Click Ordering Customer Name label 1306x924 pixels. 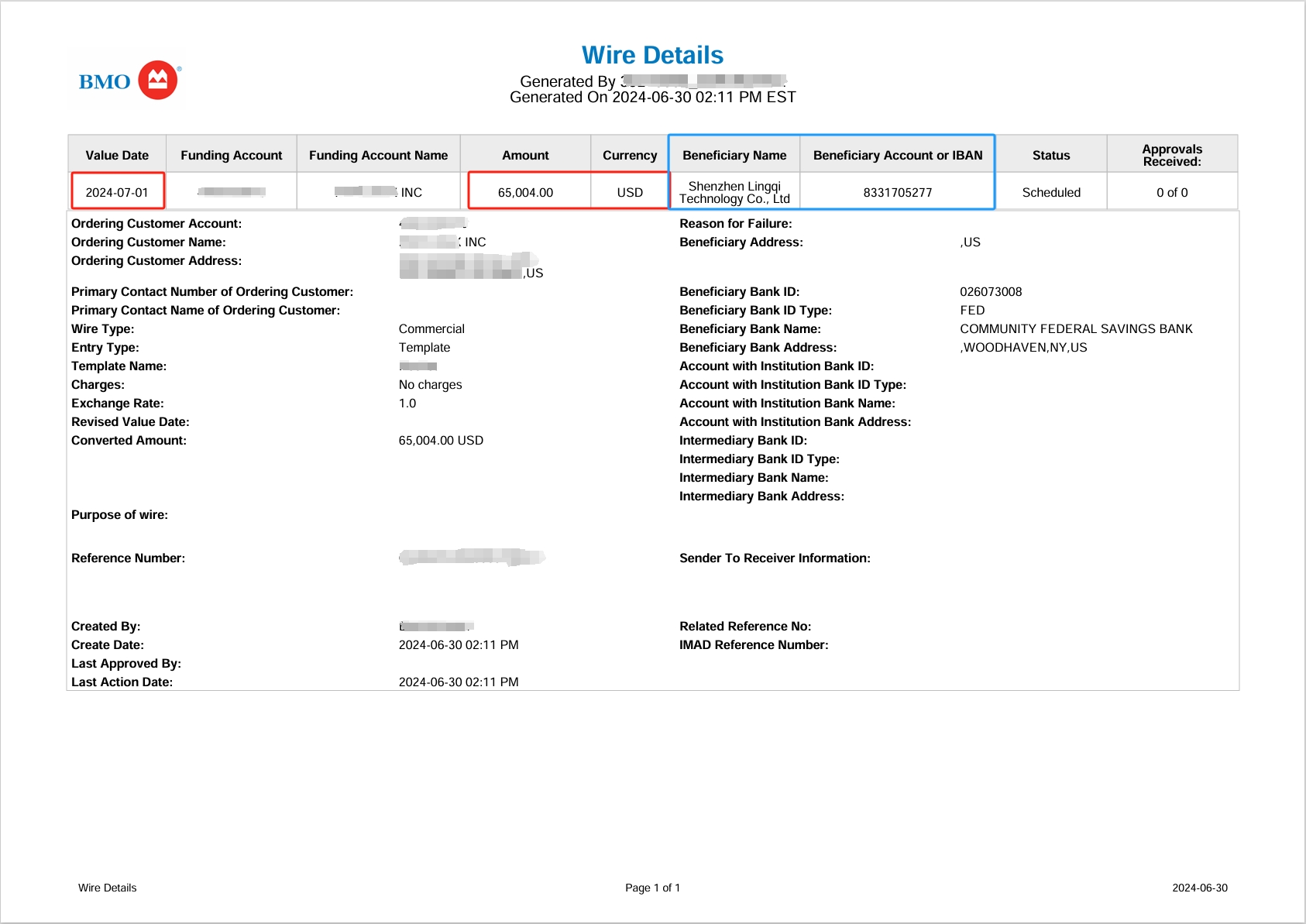point(149,242)
